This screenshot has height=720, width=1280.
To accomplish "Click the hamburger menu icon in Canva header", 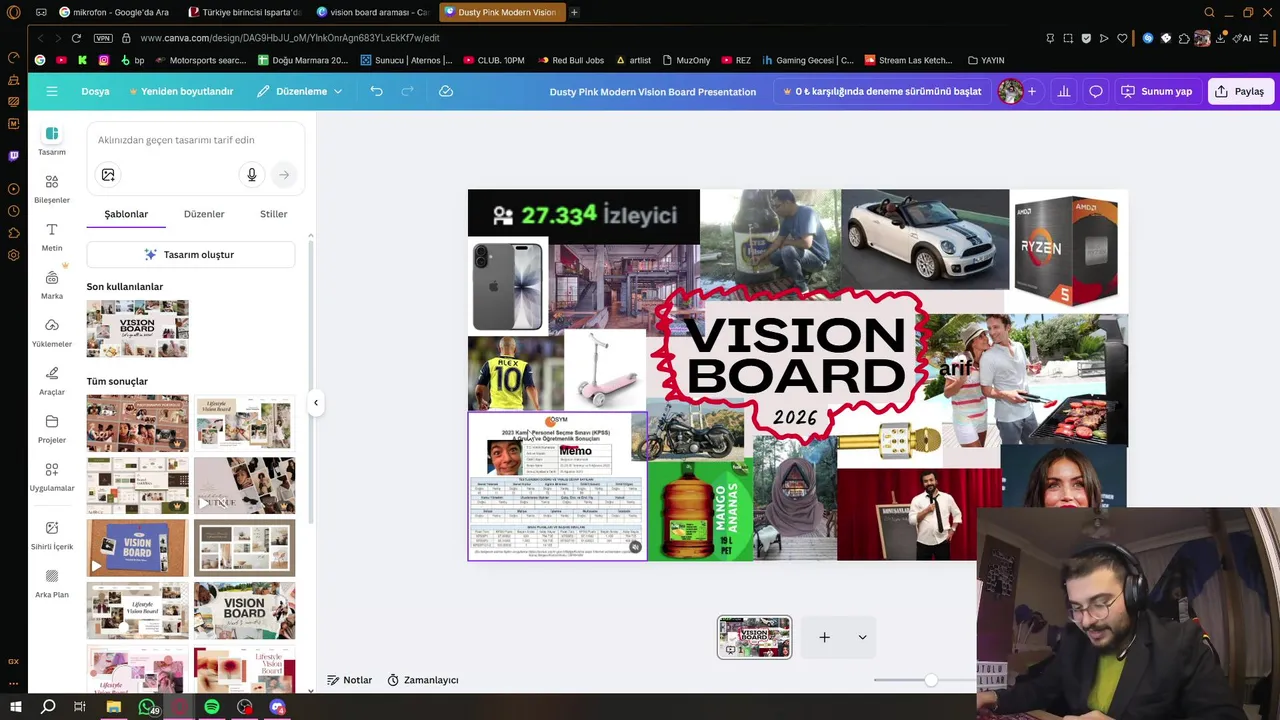I will point(52,91).
